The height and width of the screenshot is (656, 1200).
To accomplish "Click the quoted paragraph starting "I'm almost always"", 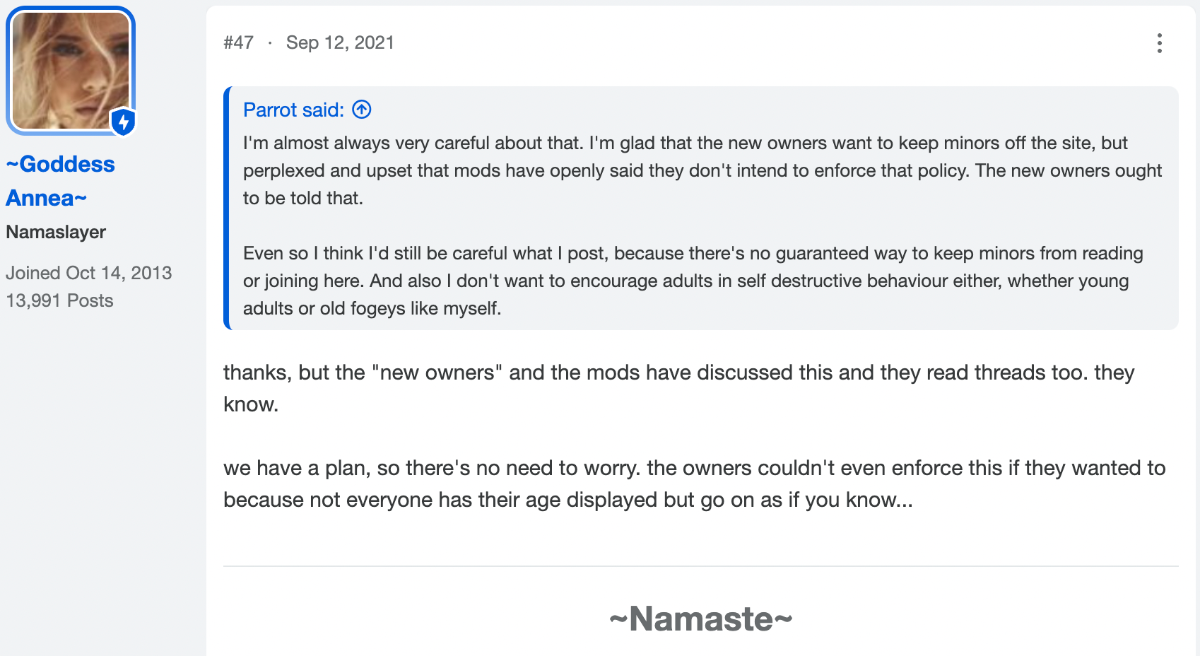I will click(x=703, y=171).
